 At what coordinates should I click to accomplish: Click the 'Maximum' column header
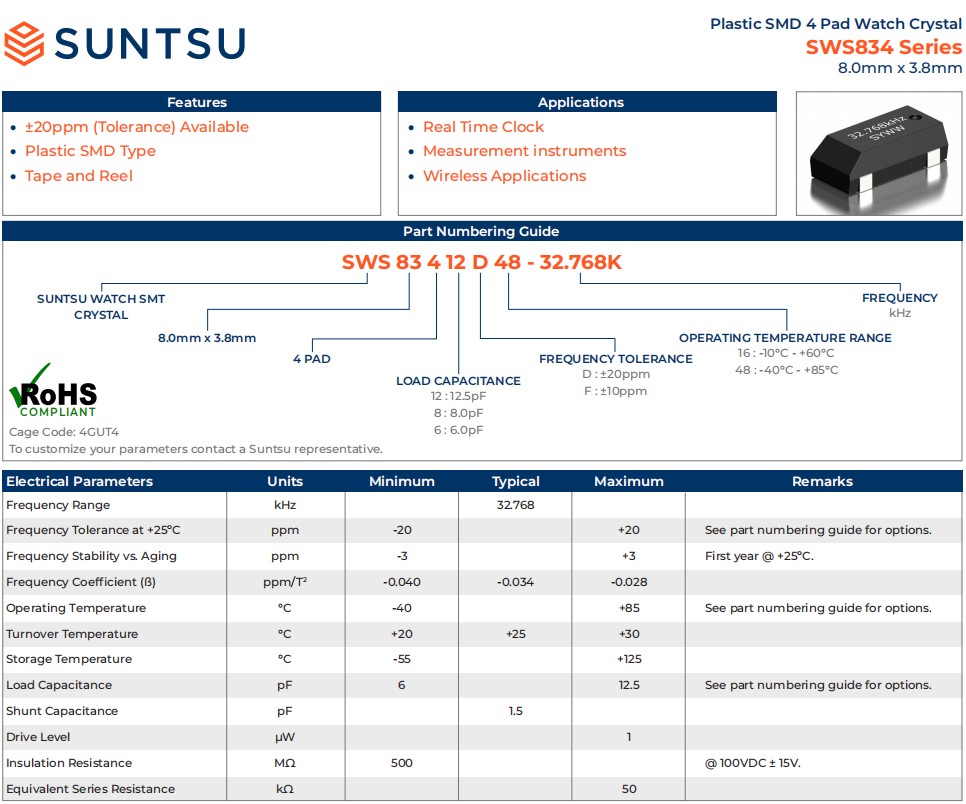629,481
